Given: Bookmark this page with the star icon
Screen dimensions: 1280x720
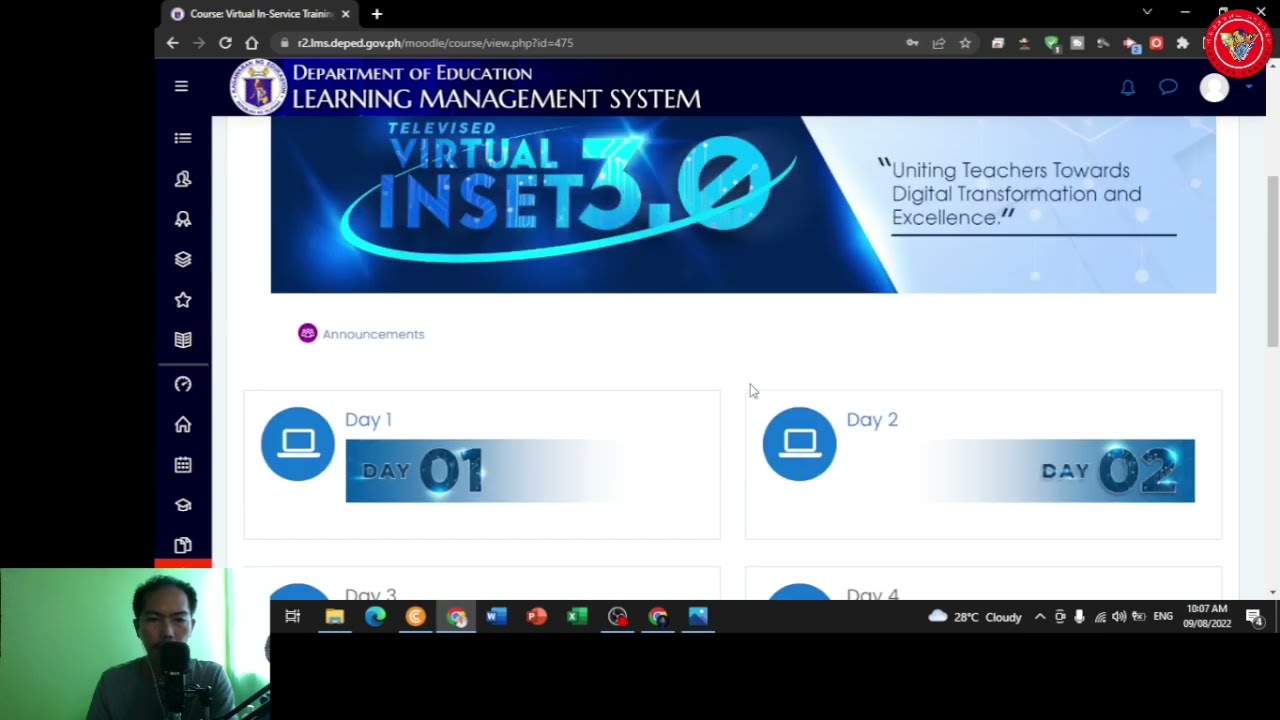Looking at the screenshot, I should [x=965, y=43].
